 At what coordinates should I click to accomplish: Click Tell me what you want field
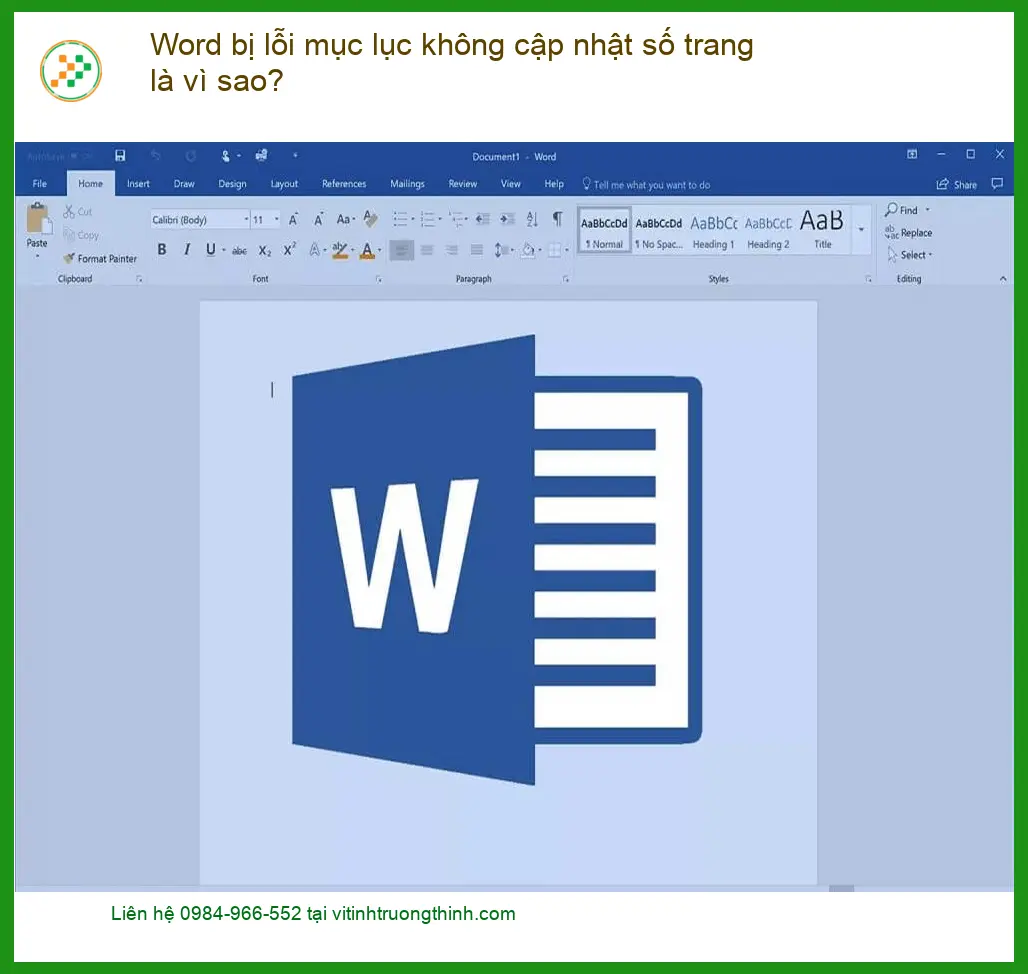(646, 185)
